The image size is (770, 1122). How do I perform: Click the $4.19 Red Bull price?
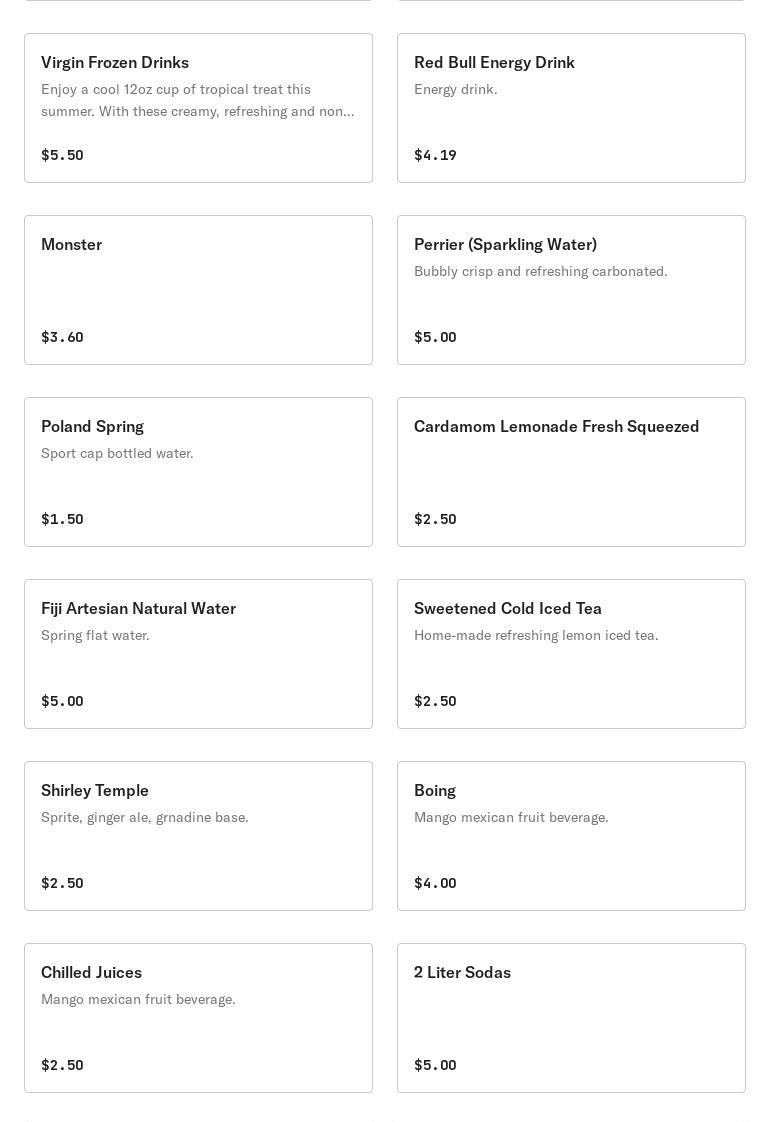(435, 155)
